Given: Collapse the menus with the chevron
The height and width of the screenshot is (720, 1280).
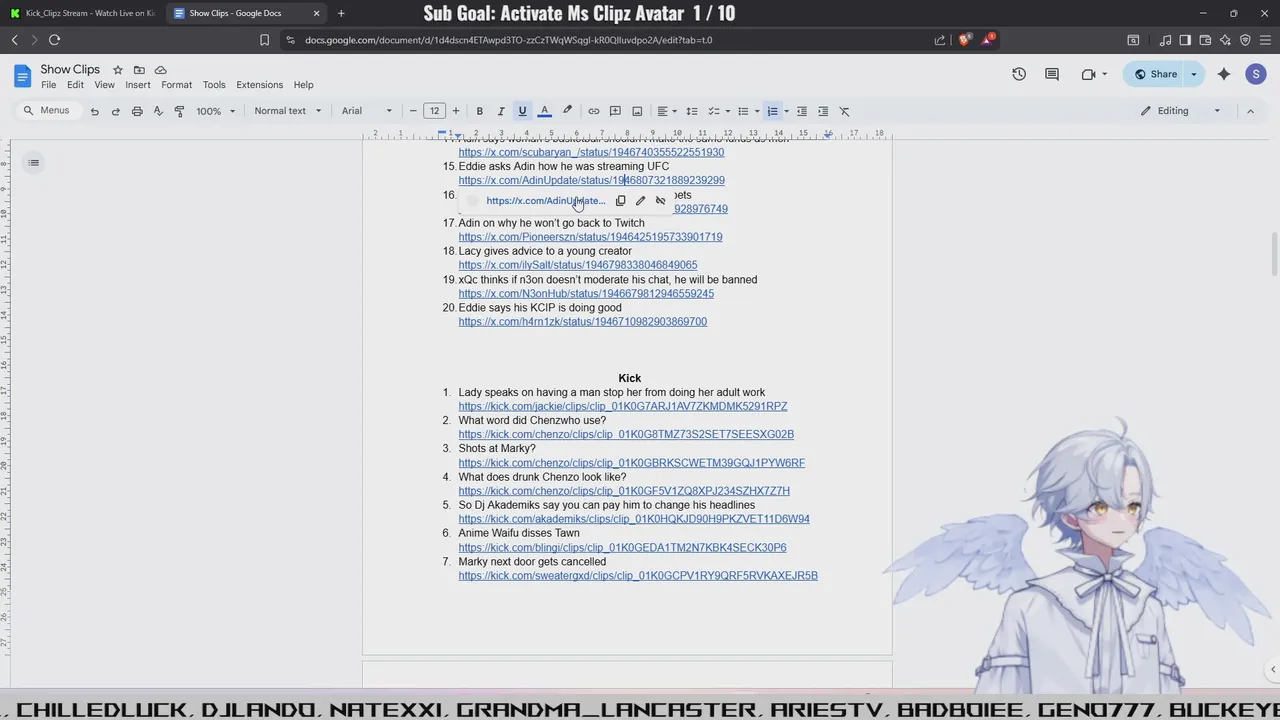Looking at the screenshot, I should (x=1250, y=111).
